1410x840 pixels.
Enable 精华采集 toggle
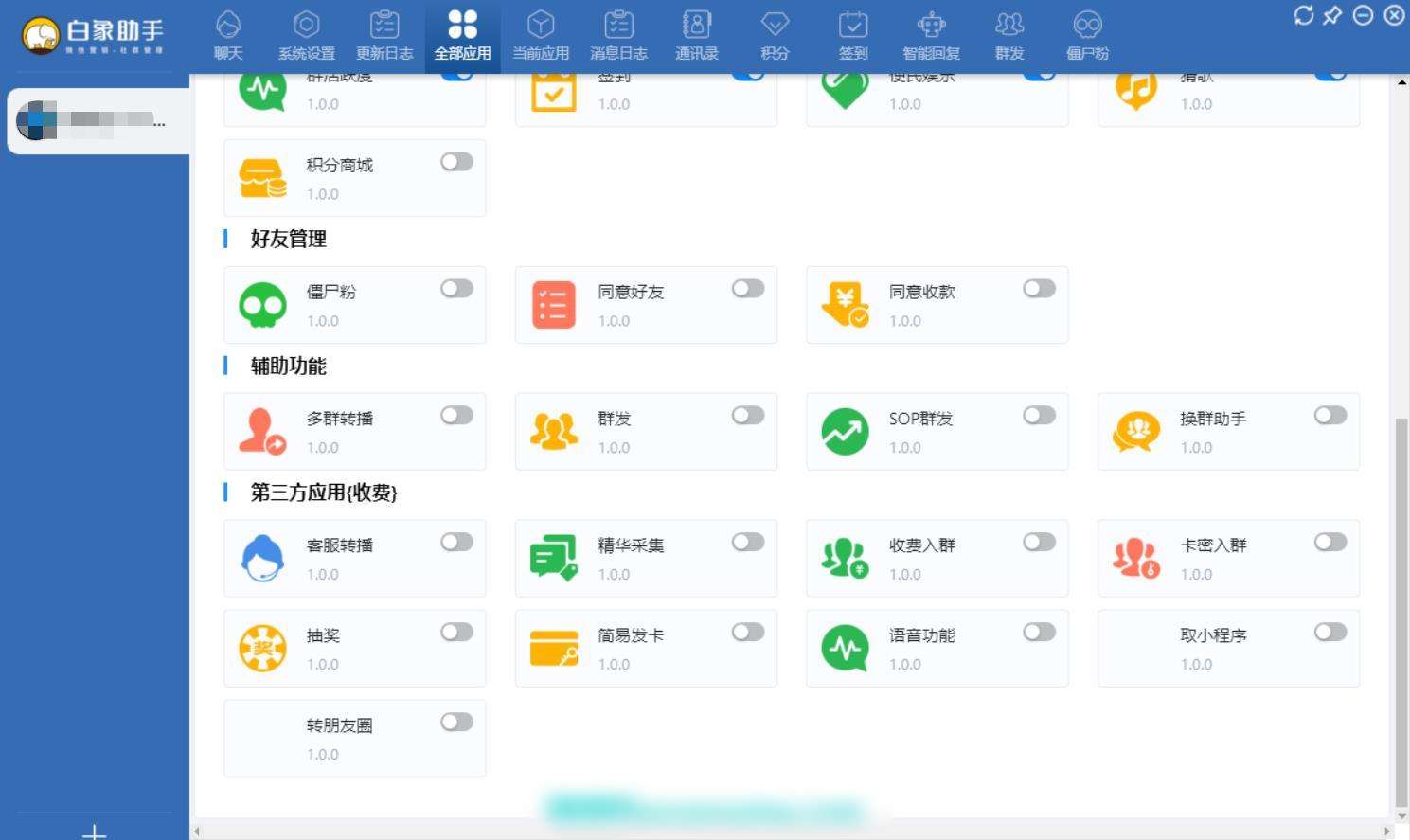[748, 543]
